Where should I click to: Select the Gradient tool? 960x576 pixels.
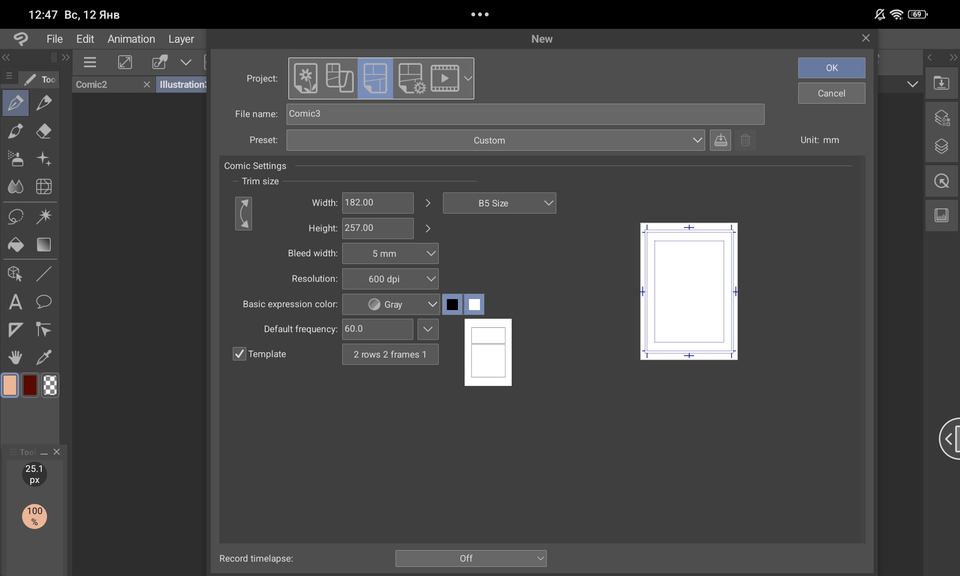43,244
